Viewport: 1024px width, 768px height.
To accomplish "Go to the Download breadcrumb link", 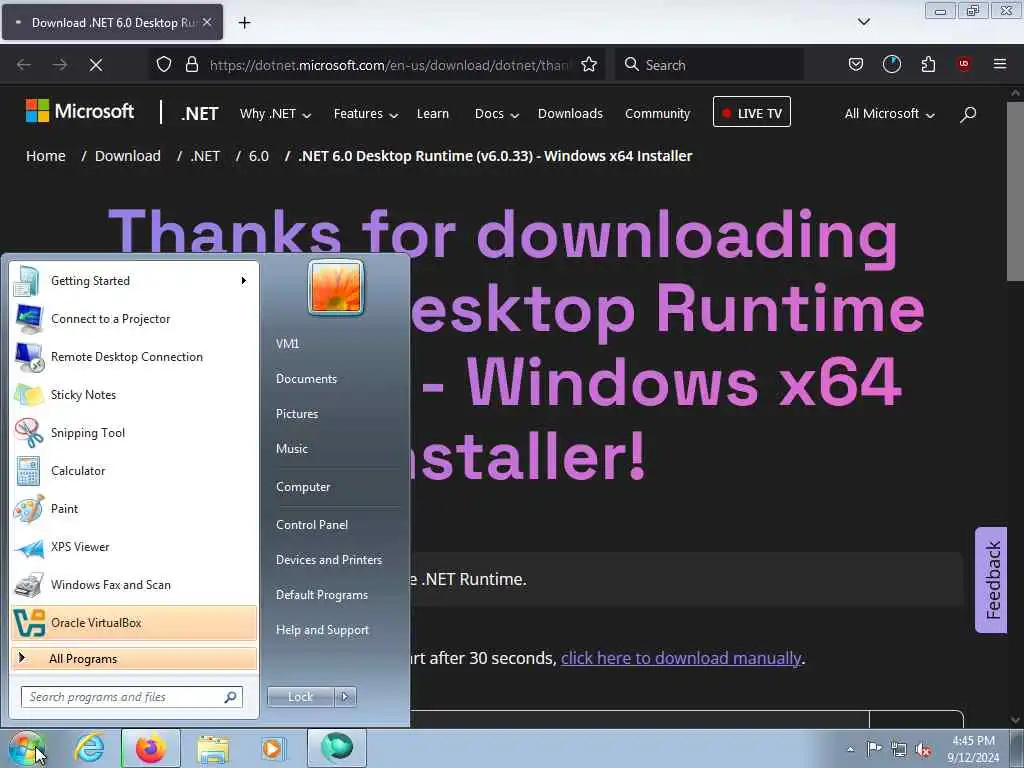I will pyautogui.click(x=127, y=156).
